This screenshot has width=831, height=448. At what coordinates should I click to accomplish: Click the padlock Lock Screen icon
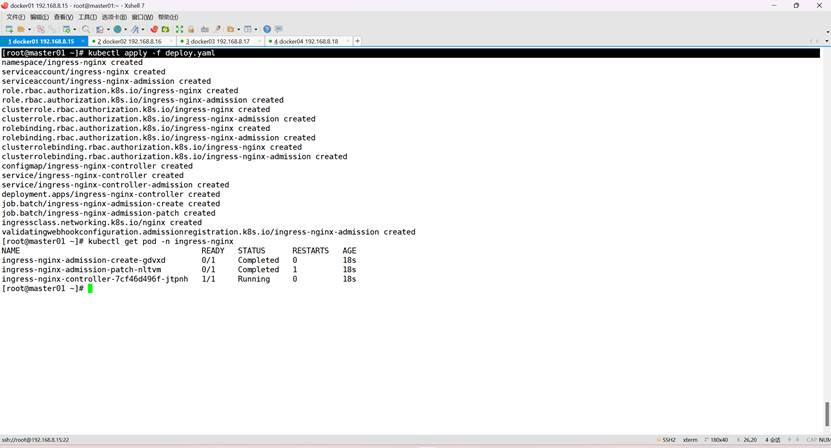[191, 29]
